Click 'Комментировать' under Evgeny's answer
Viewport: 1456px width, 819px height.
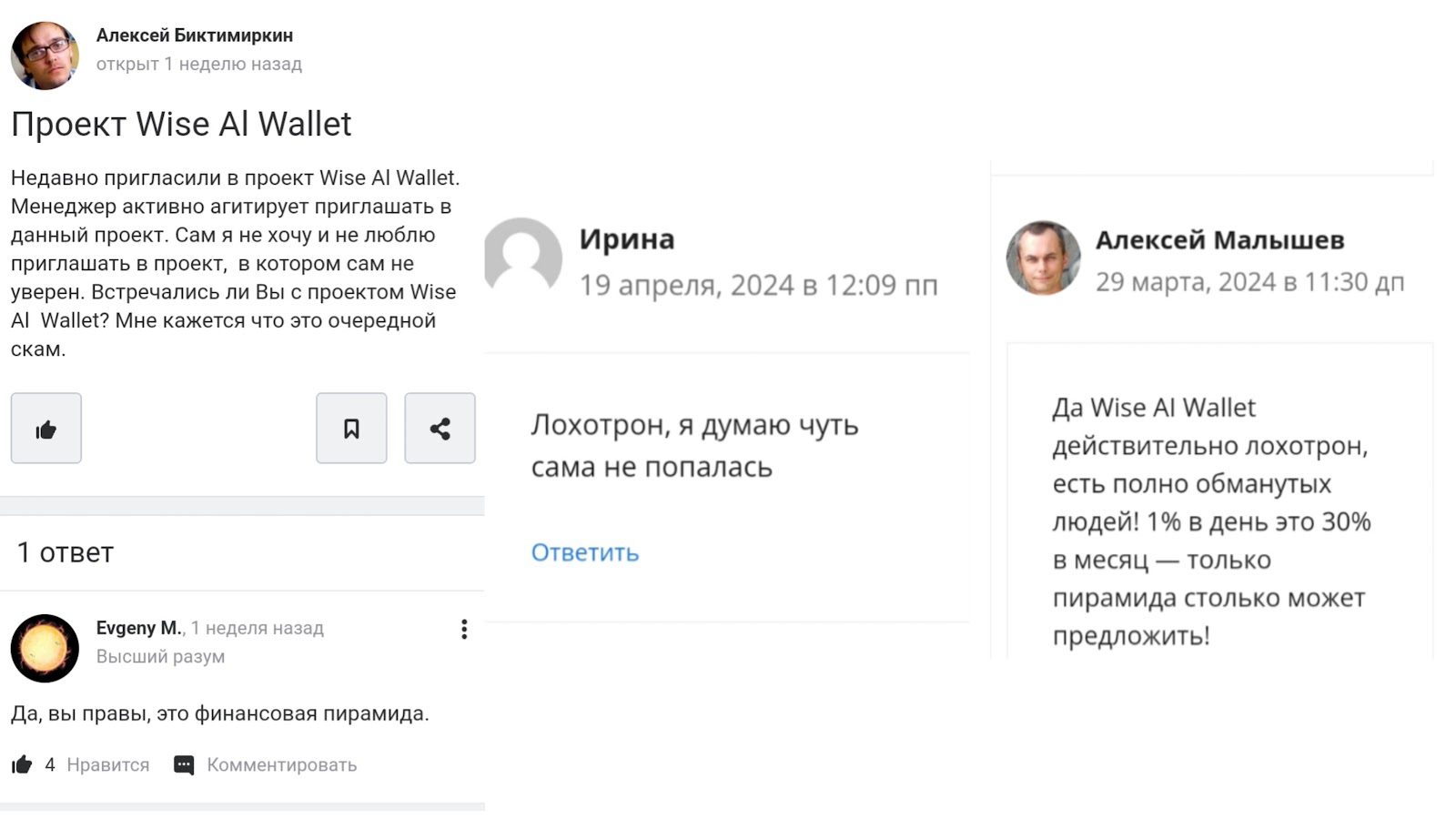(282, 764)
